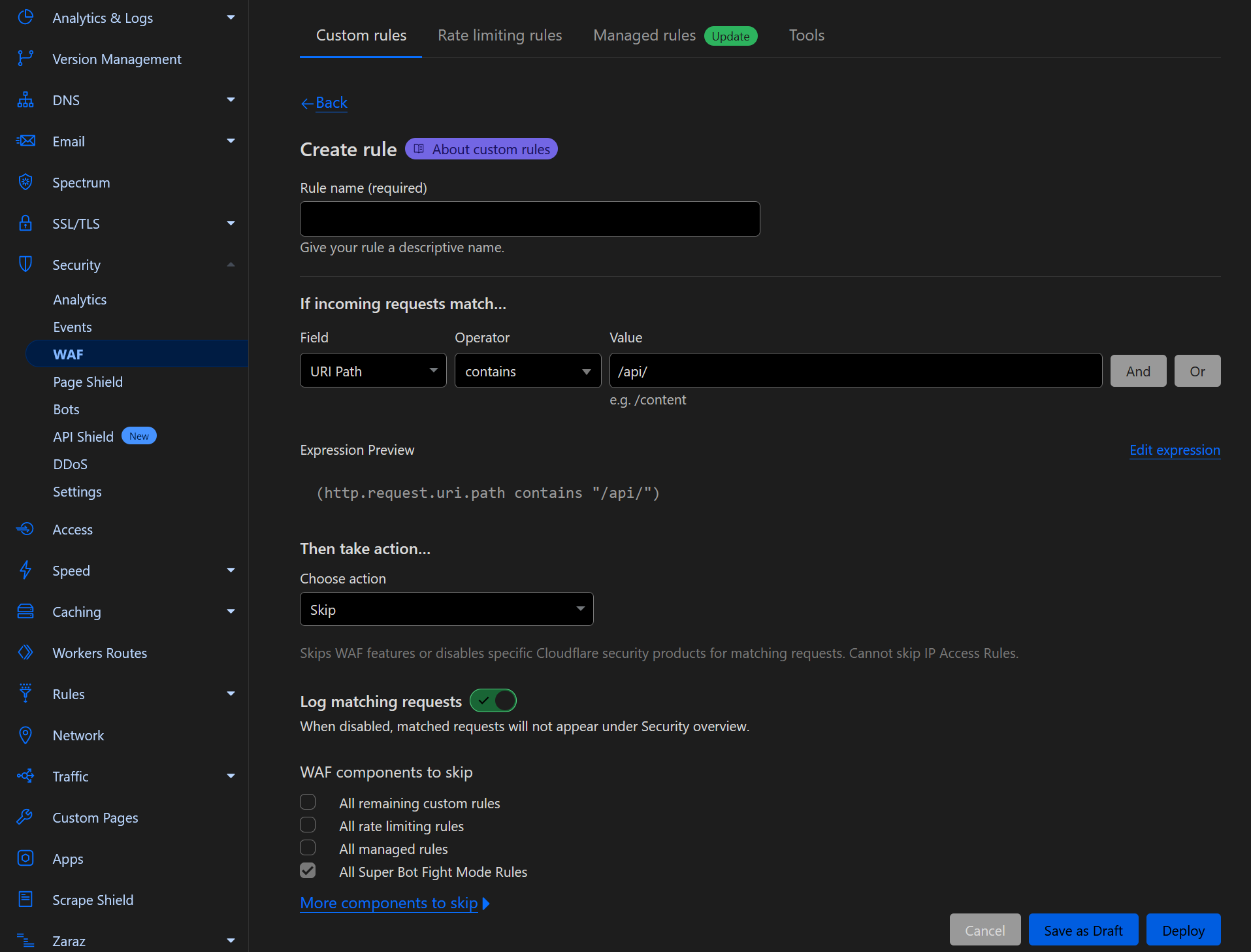Switch to the Rate limiting rules tab
Viewport: 1251px width, 952px height.
click(x=500, y=35)
